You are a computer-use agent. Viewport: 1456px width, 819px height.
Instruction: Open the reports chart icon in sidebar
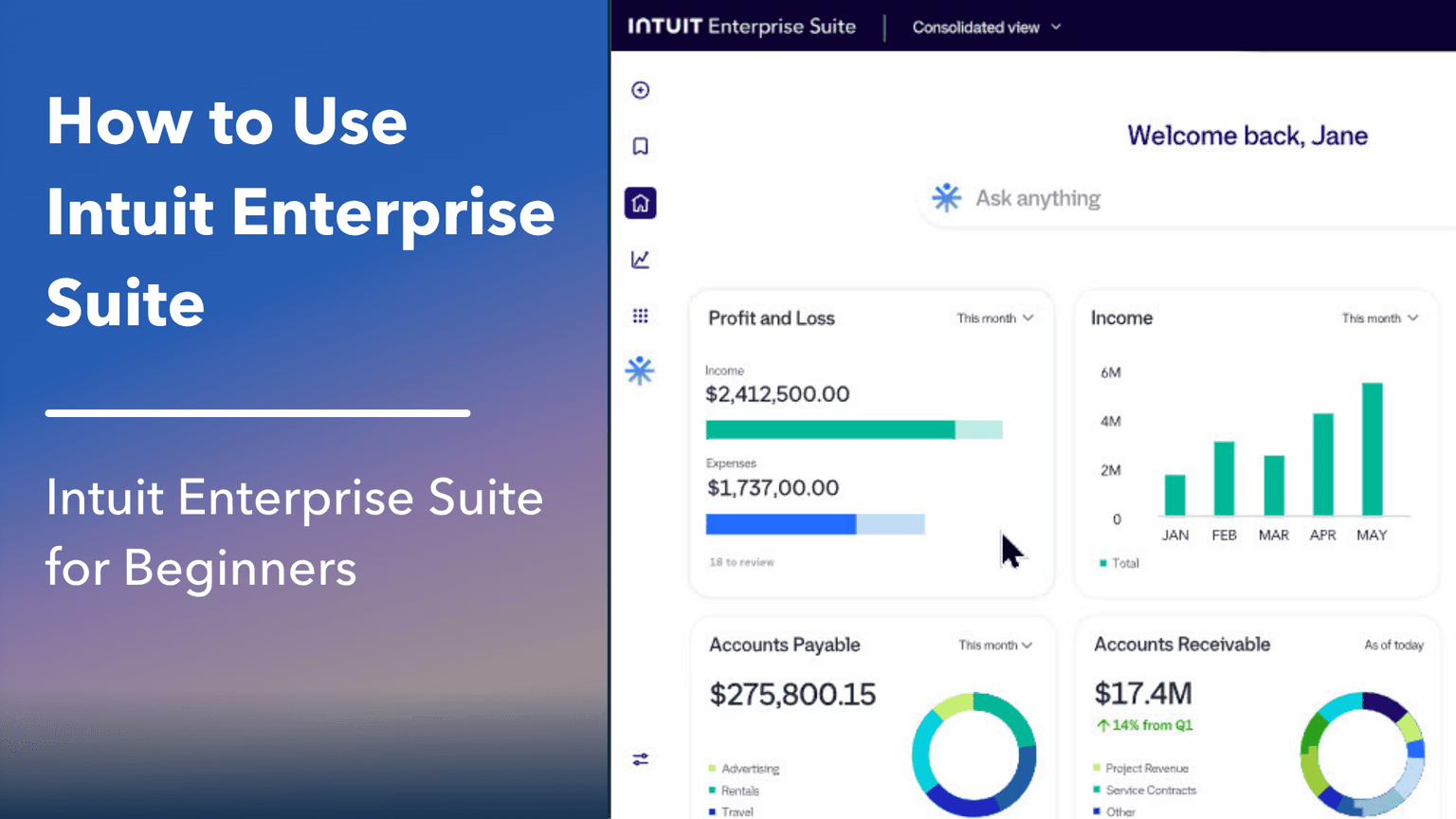(x=641, y=259)
